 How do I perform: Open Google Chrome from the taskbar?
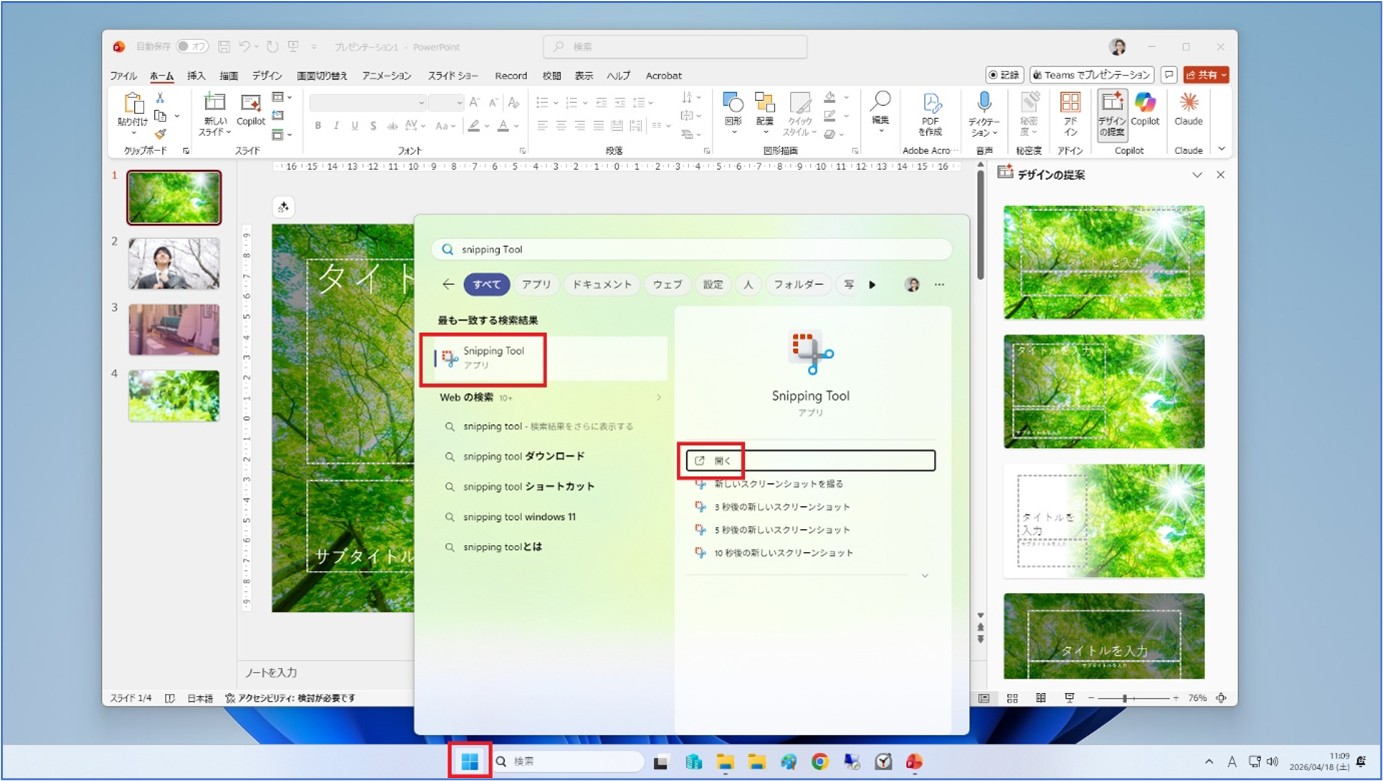(820, 761)
